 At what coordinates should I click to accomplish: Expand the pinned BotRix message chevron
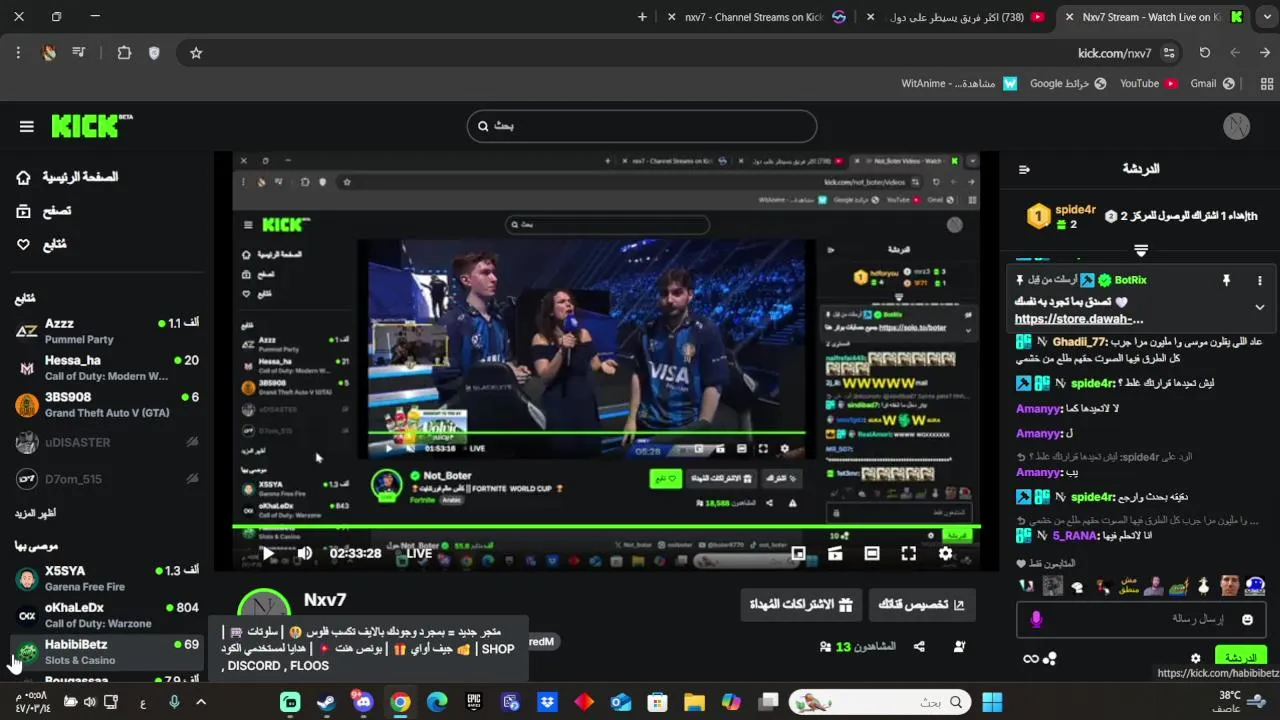coord(1260,307)
